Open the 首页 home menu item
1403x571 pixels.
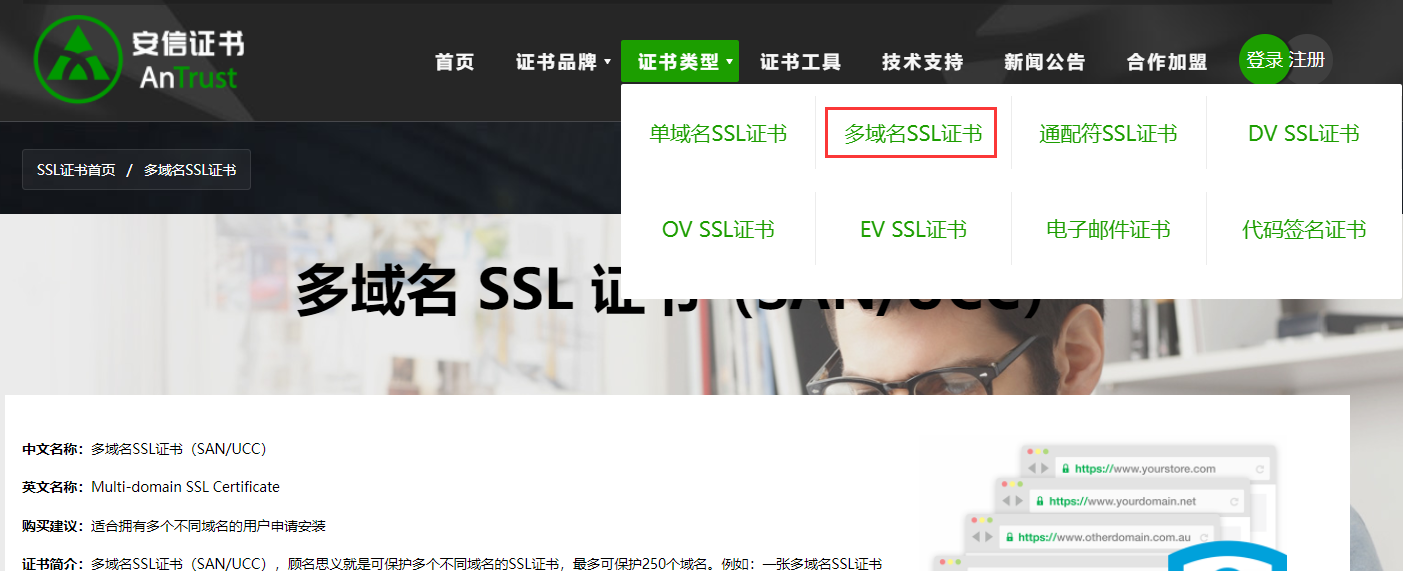tap(455, 62)
